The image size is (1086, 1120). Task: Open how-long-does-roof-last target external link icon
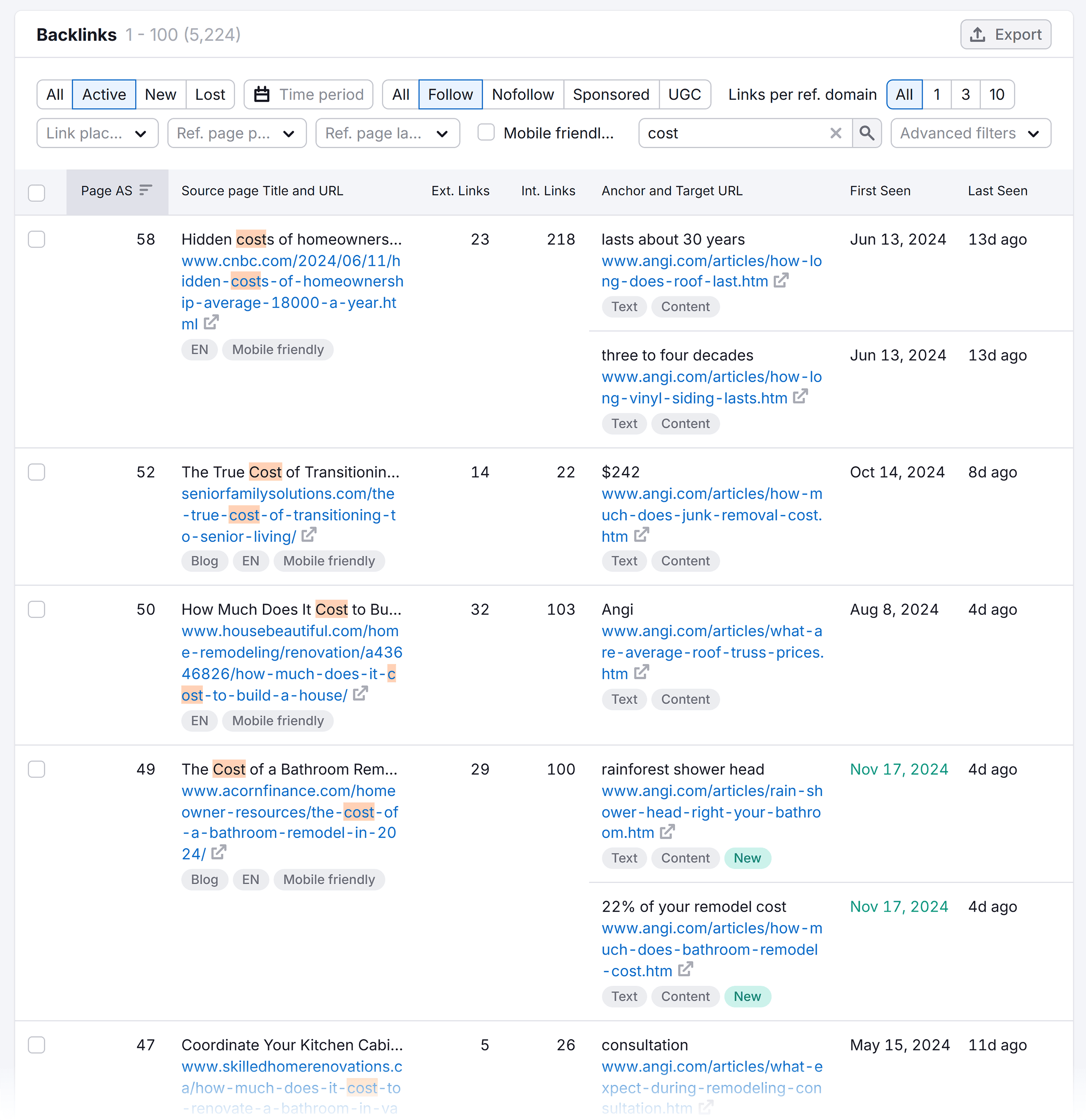(781, 281)
